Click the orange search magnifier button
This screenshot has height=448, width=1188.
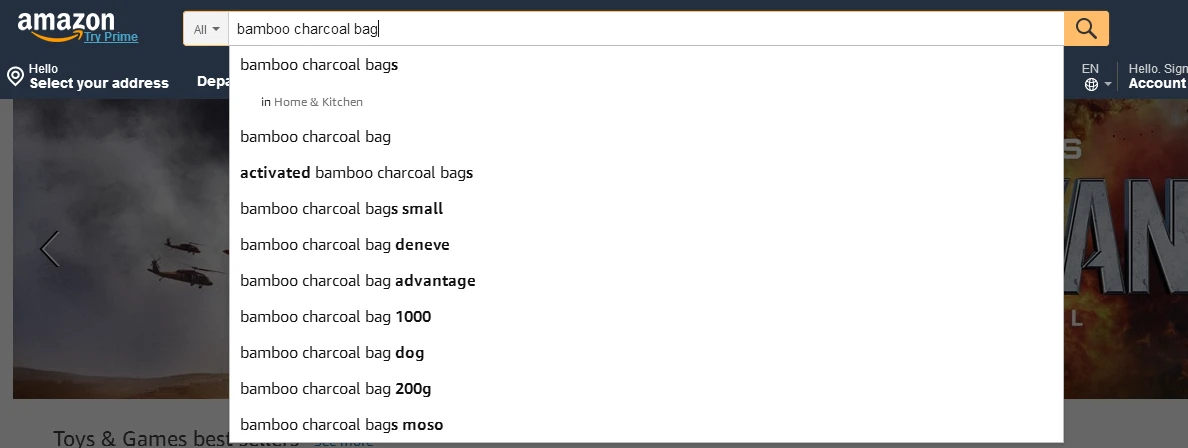coord(1086,29)
